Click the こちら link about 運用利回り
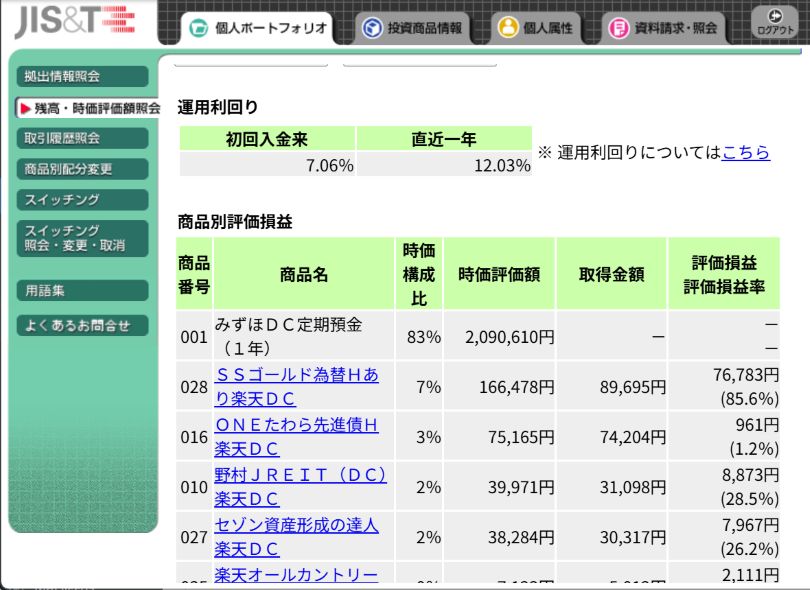The image size is (810, 590). click(x=745, y=152)
